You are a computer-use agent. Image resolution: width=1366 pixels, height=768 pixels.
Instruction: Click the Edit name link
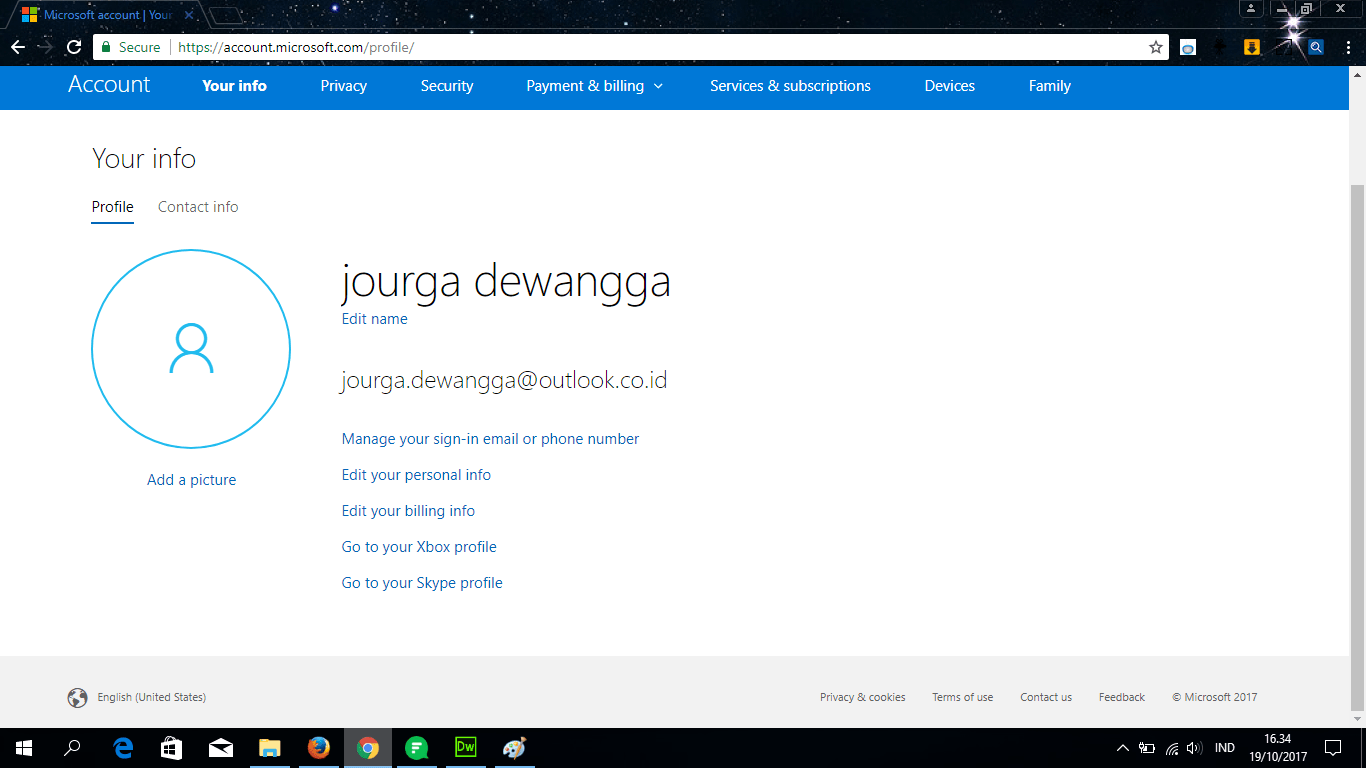pos(375,319)
